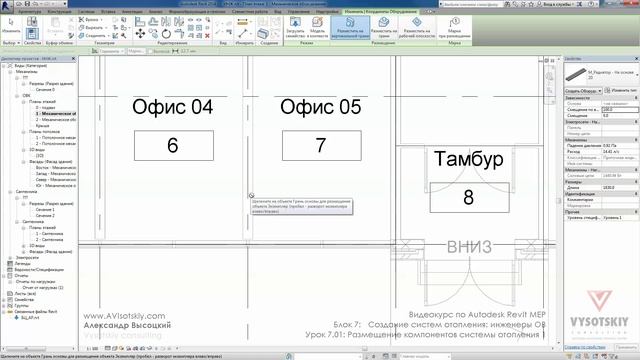
Task: Expand the Группы node in project browser
Action: 4,306
